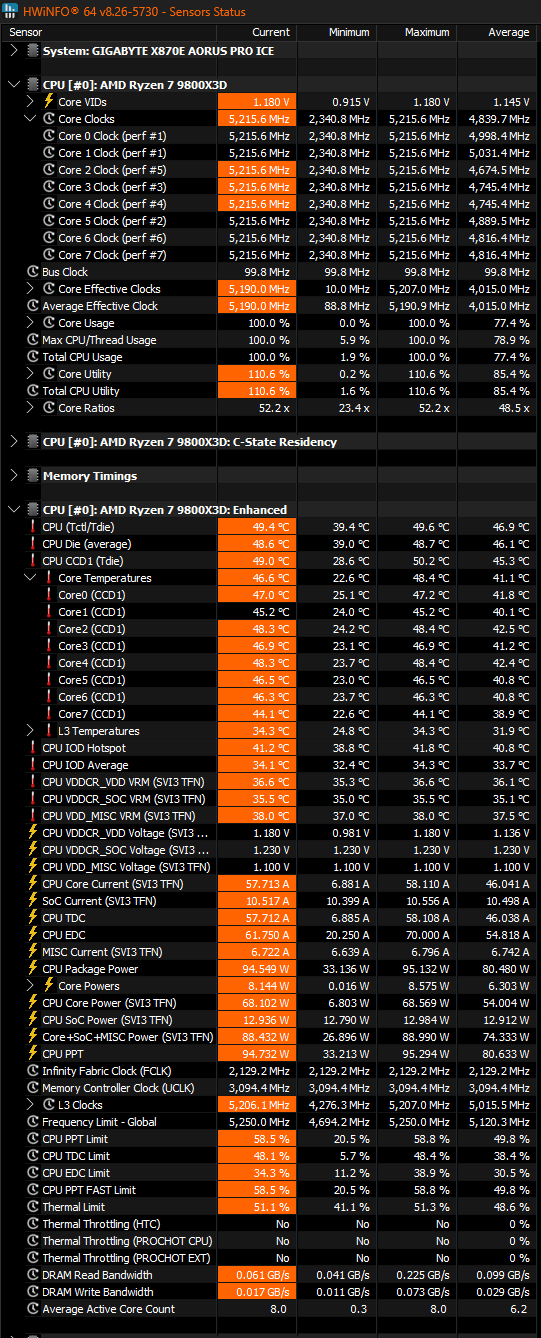Click the circle icon beside DRAM Read Bandwidth
The width and height of the screenshot is (541, 1338).
tap(32, 1275)
